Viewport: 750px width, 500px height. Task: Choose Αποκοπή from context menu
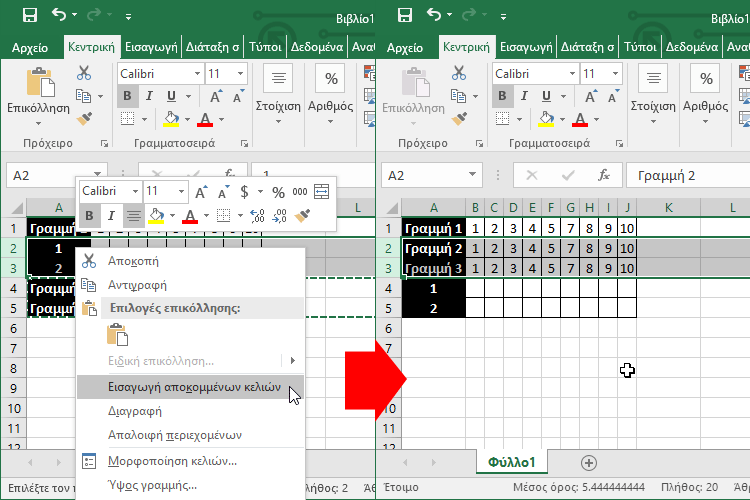coord(190,261)
